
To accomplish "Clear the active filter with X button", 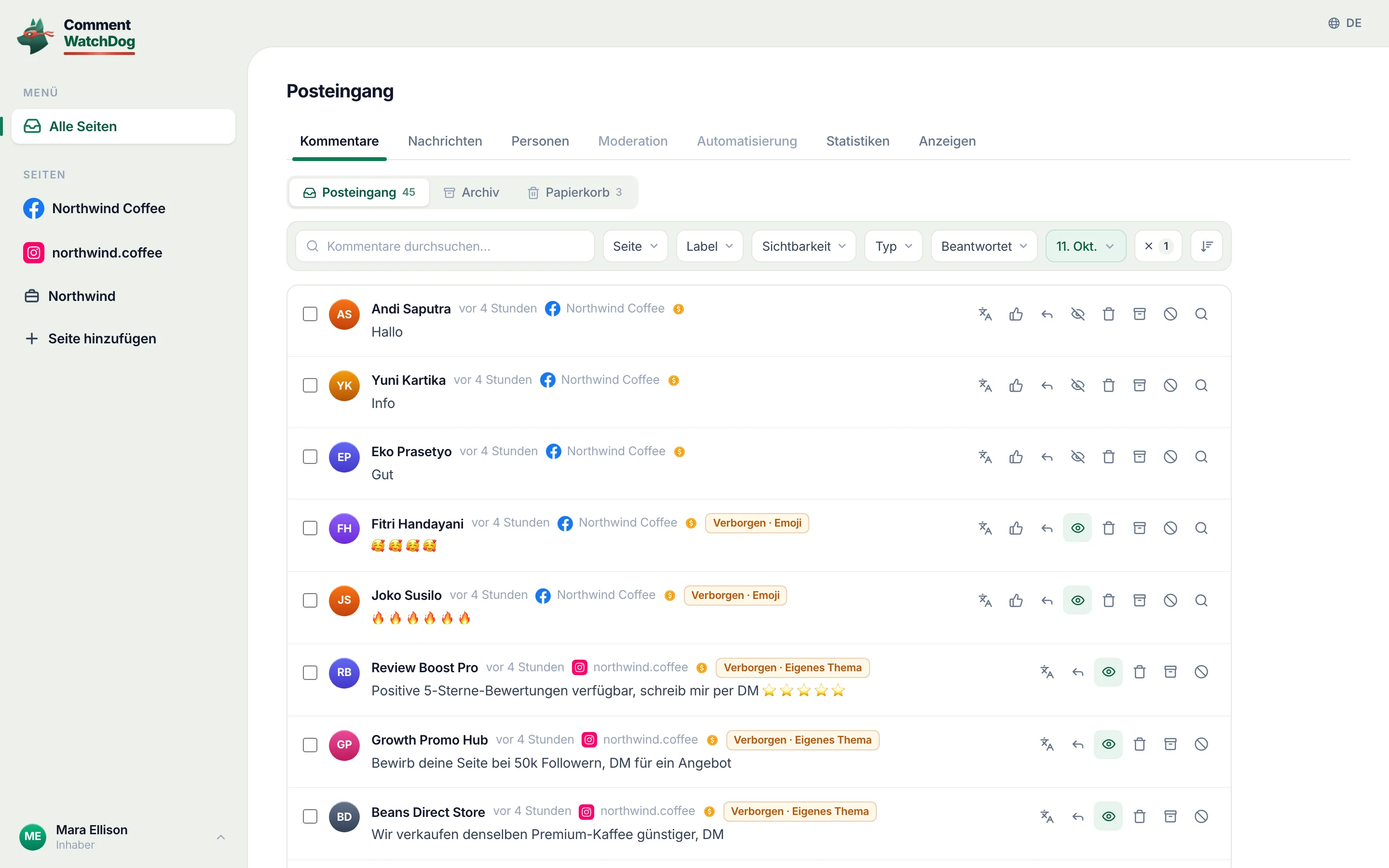I will pos(1157,246).
